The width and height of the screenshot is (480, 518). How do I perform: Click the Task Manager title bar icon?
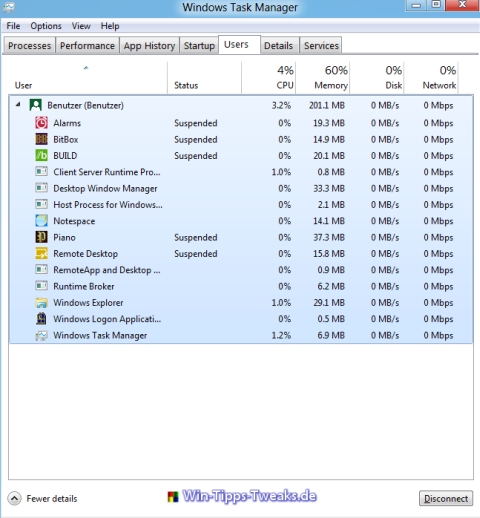[8, 7]
